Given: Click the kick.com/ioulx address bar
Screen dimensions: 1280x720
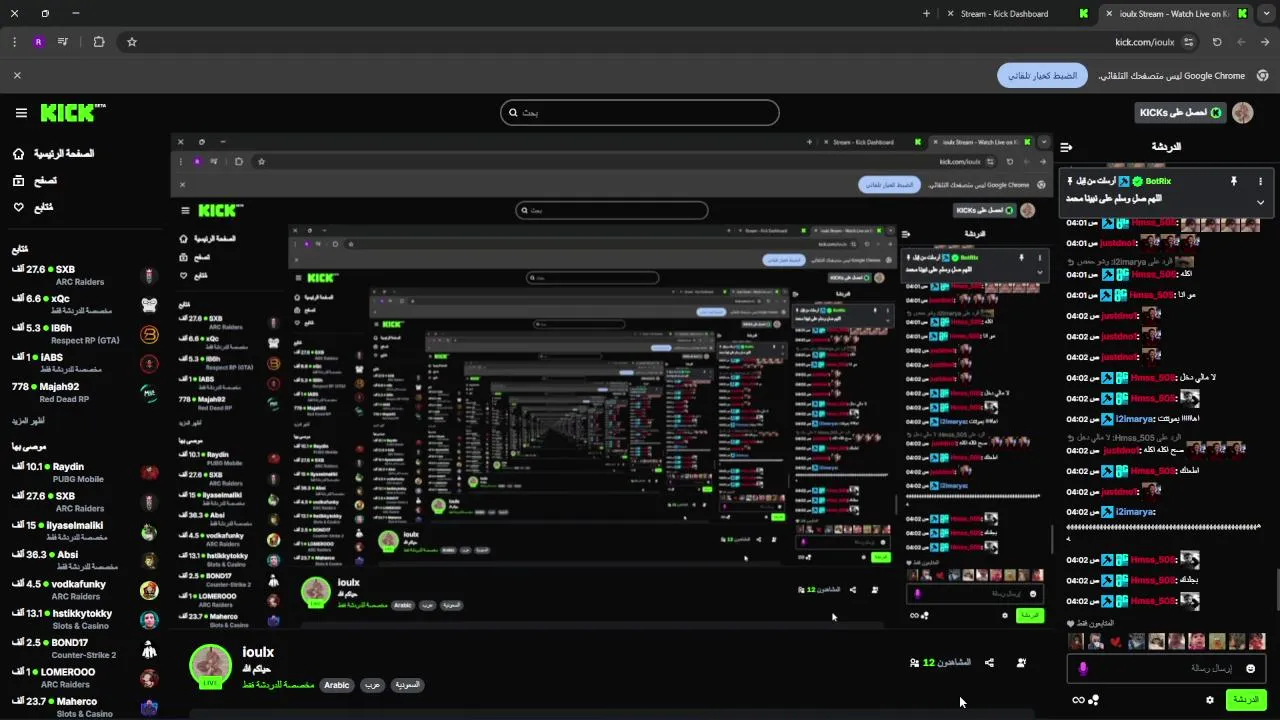Looking at the screenshot, I should [1145, 42].
